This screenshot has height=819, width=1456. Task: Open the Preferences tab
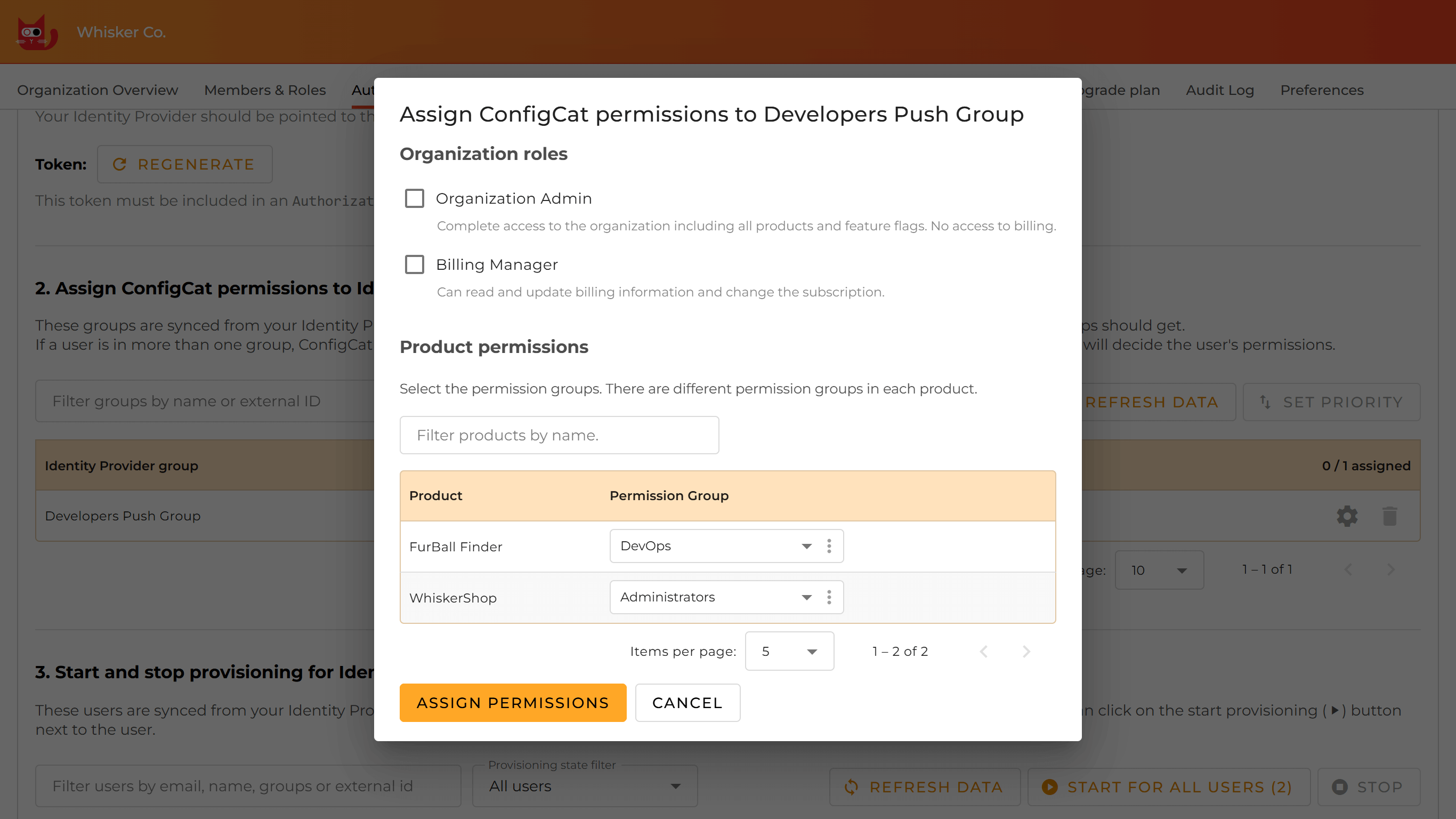coord(1322,90)
